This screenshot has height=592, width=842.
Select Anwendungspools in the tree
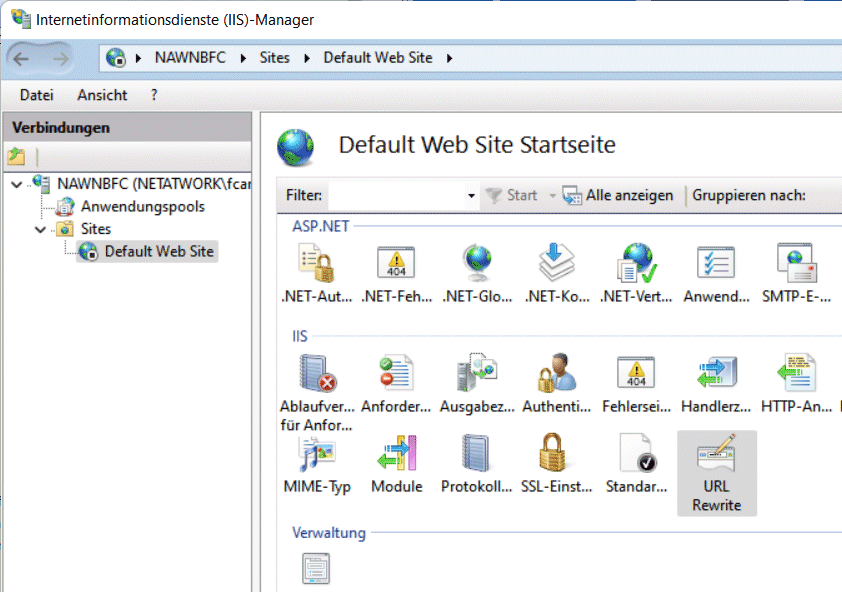(143, 206)
